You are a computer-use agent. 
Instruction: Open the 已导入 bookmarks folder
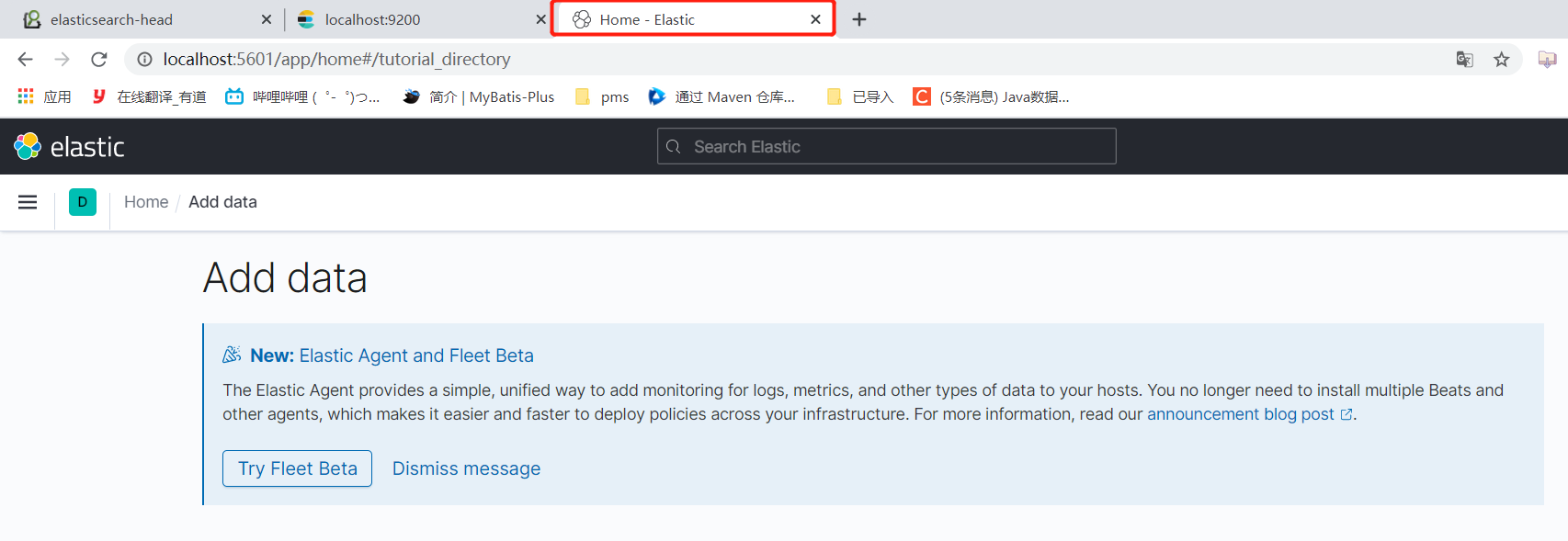[859, 96]
